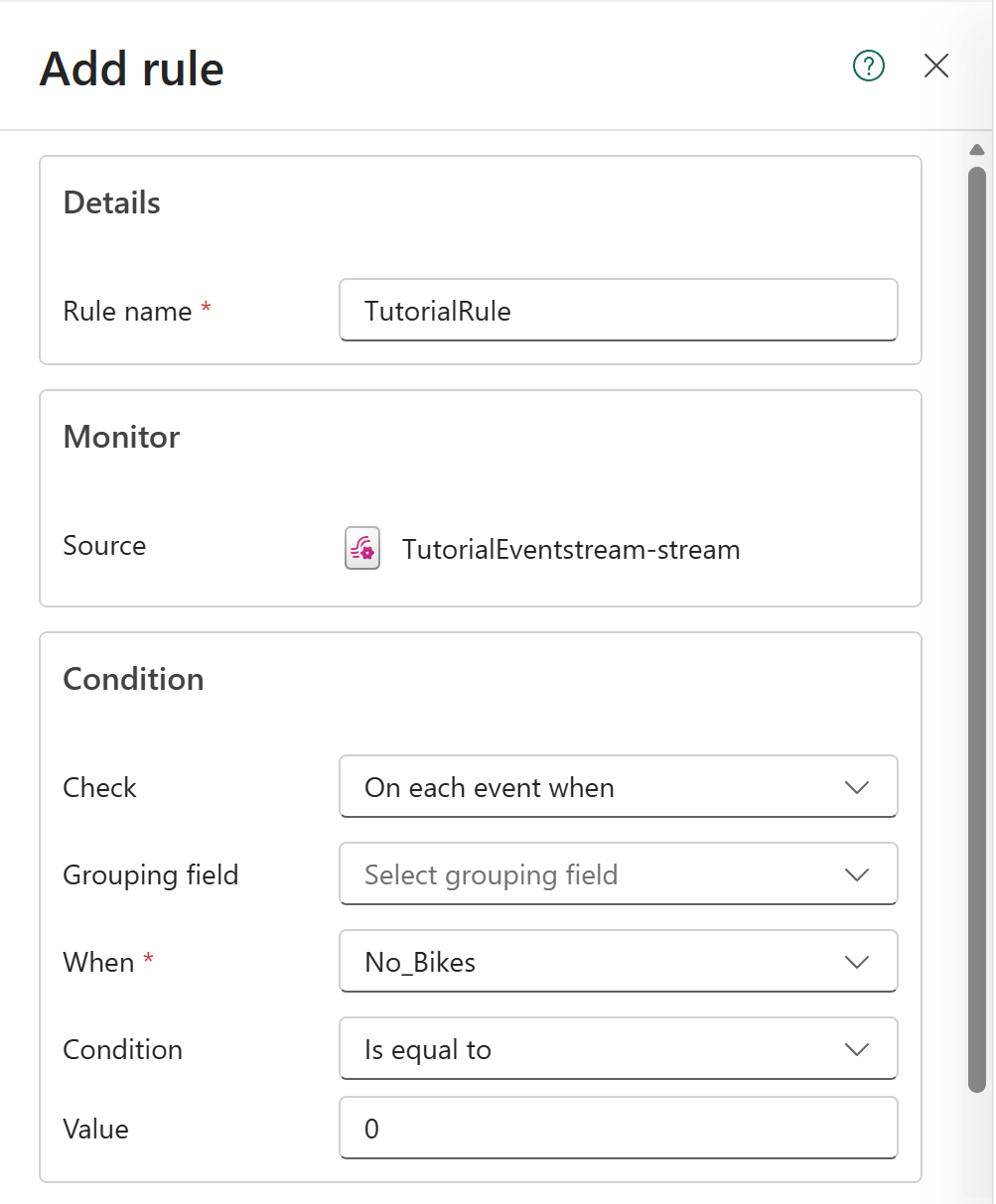Open the Condition dropdown showing Is equal to
Viewport: 996px width, 1204px height.
pyautogui.click(x=619, y=1049)
